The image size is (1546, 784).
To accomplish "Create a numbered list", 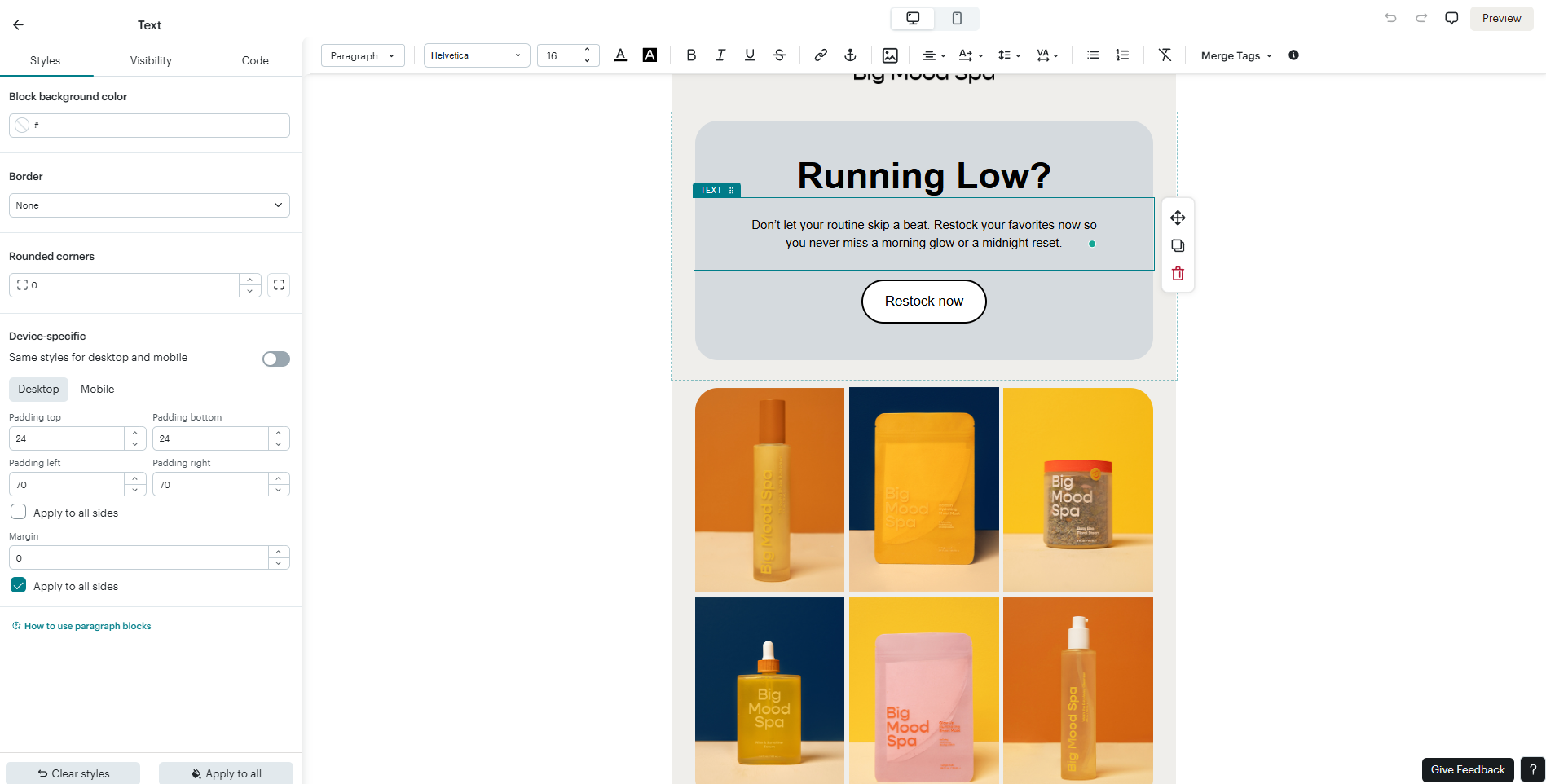I will coord(1122,55).
